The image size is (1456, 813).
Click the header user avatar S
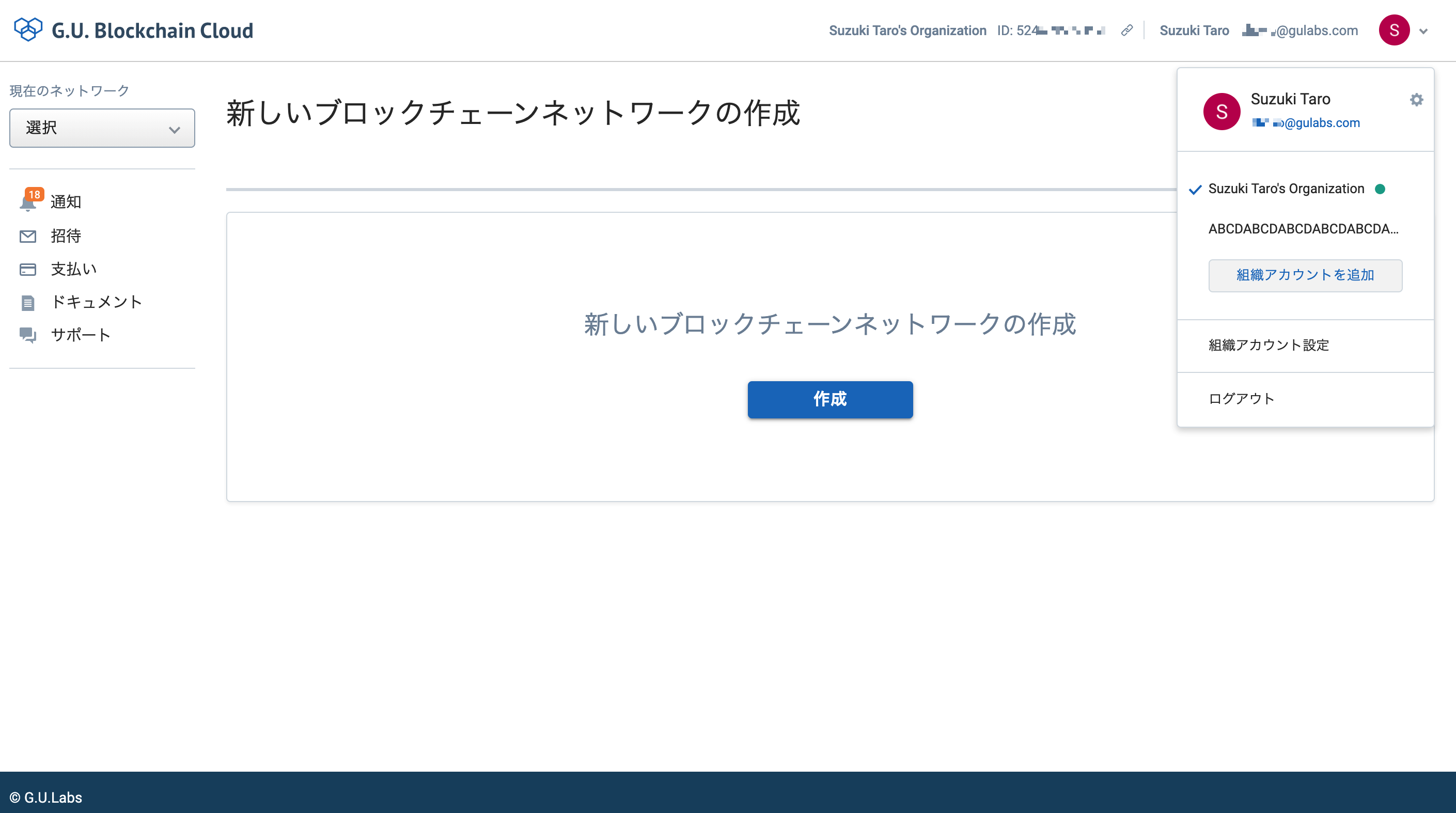pos(1394,30)
